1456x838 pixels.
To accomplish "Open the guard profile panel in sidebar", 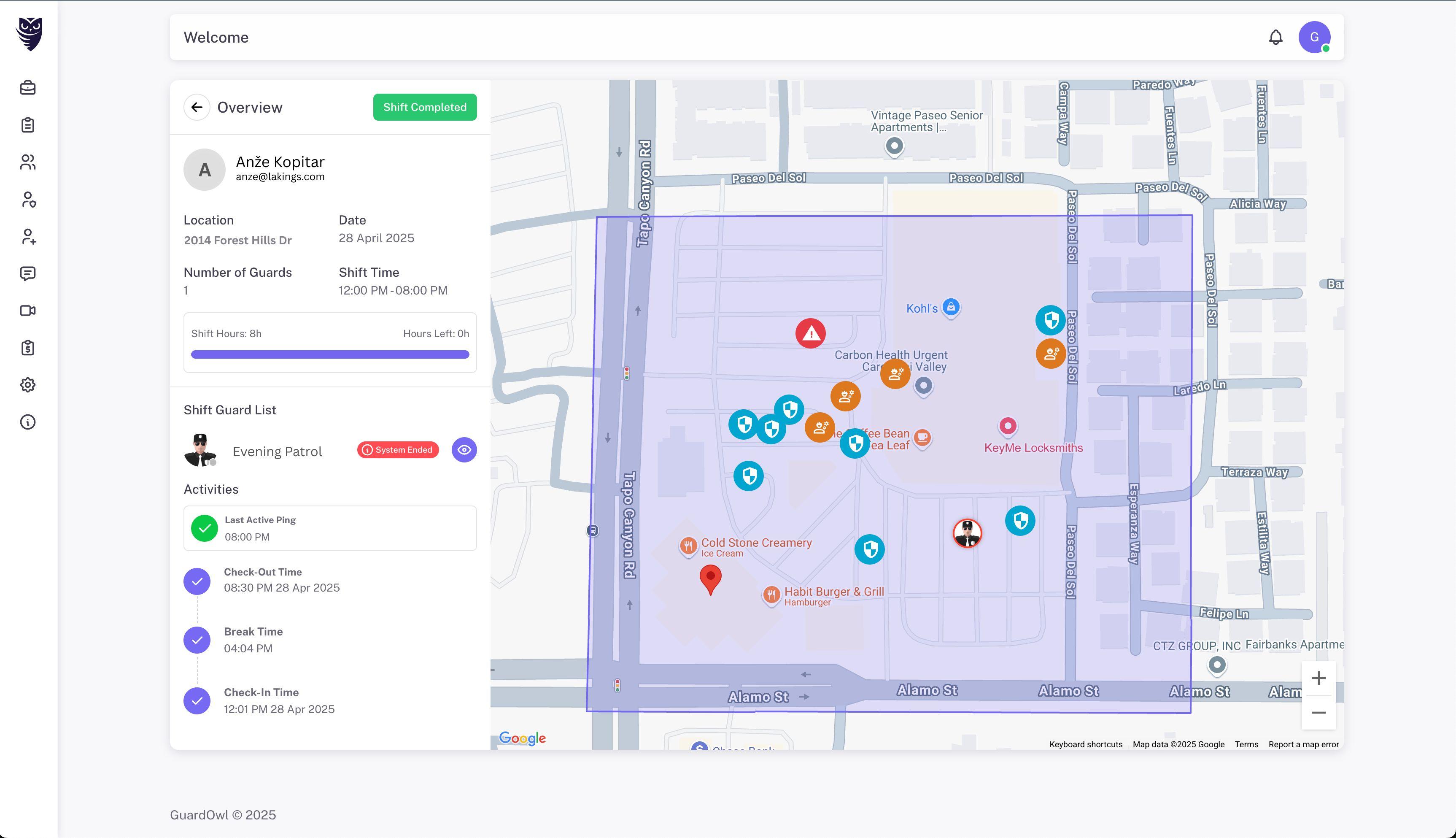I will tap(28, 200).
